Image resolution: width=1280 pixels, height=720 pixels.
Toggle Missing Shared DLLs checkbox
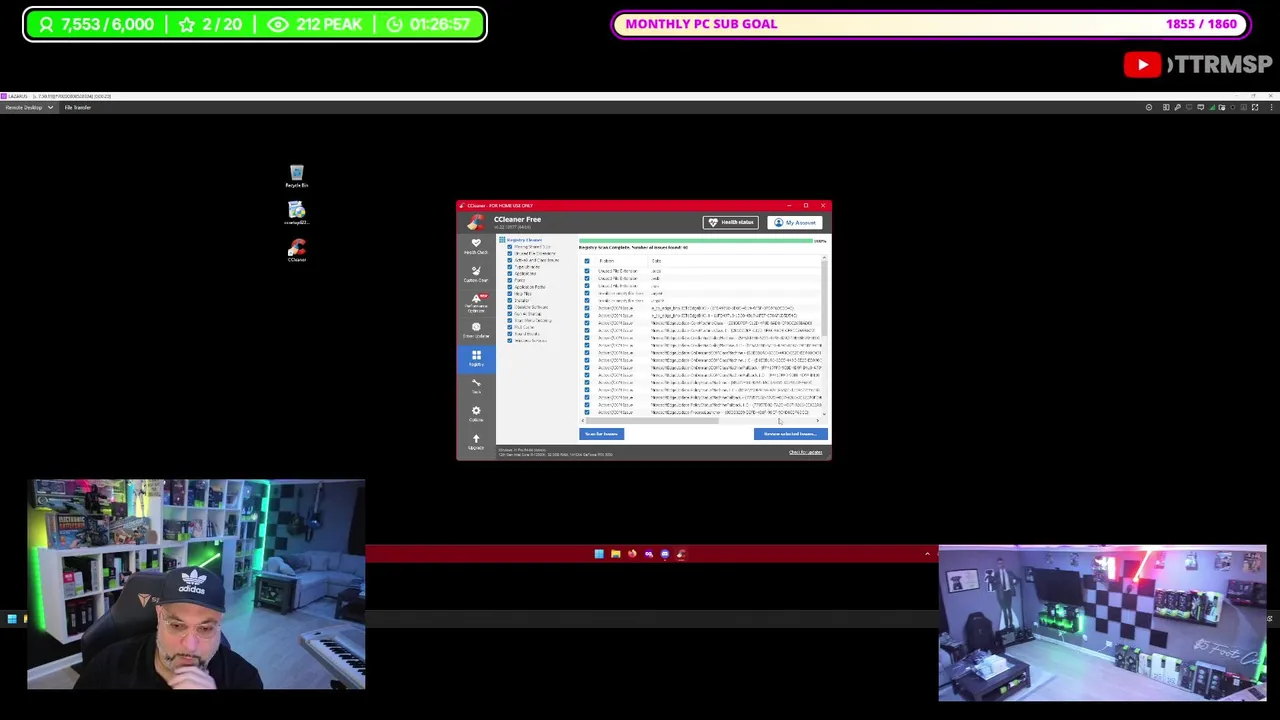[x=510, y=247]
